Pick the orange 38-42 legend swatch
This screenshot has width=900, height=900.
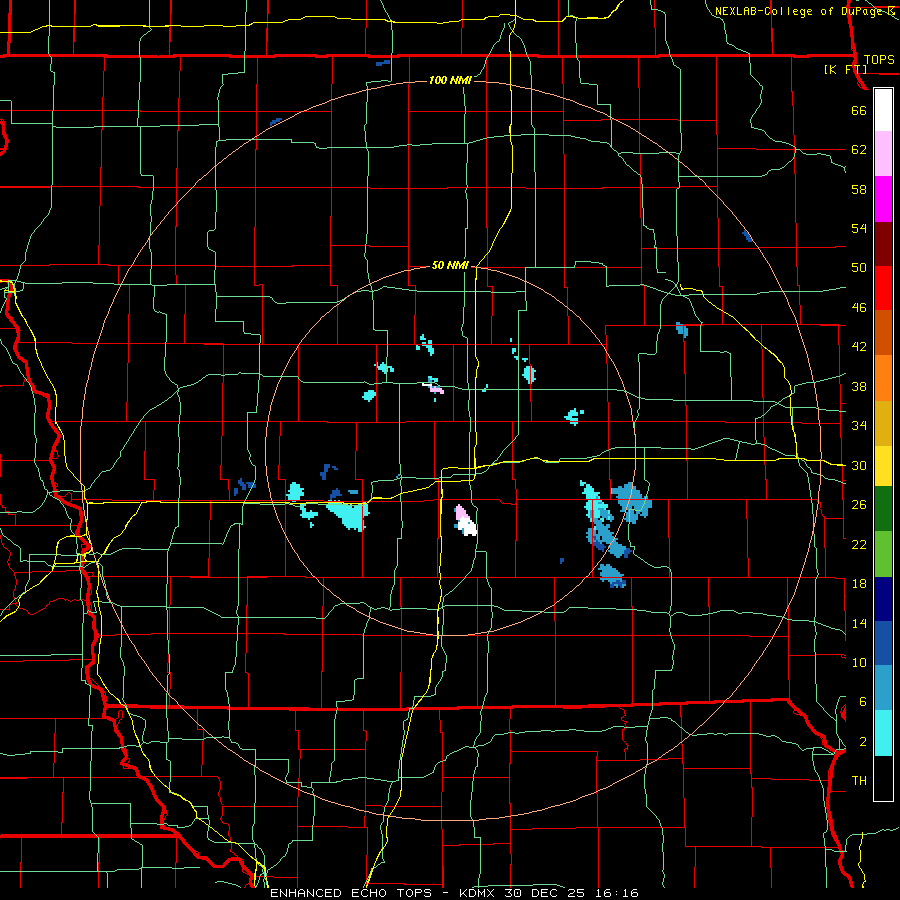pos(883,378)
